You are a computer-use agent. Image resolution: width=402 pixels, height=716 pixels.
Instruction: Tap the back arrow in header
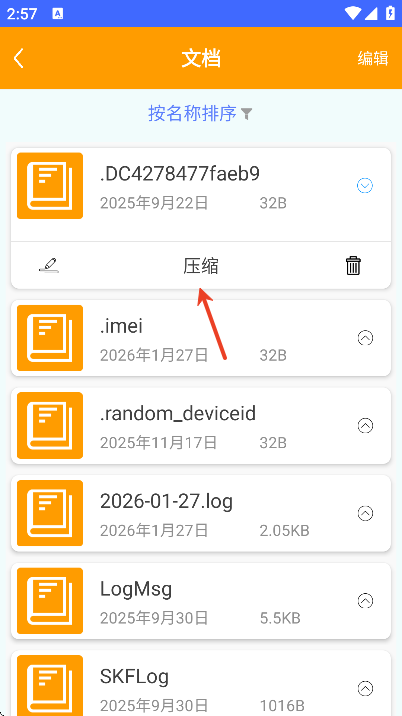[x=18, y=58]
